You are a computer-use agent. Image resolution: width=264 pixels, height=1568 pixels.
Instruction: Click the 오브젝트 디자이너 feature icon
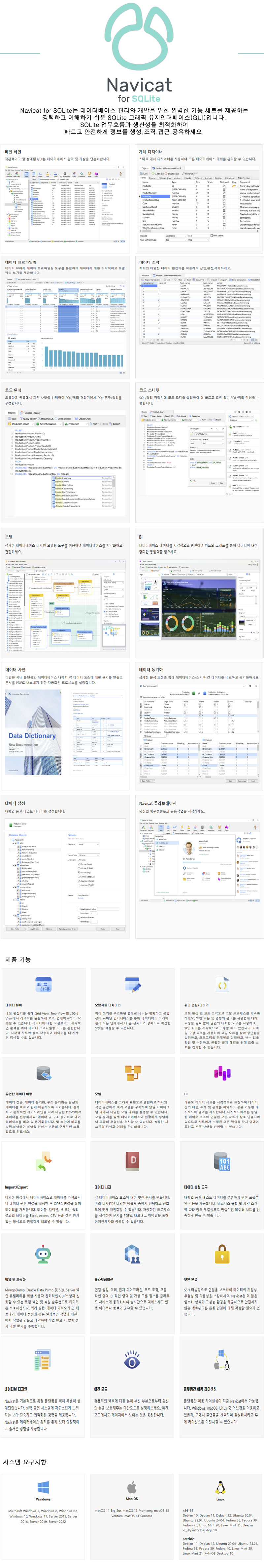pos(132,984)
